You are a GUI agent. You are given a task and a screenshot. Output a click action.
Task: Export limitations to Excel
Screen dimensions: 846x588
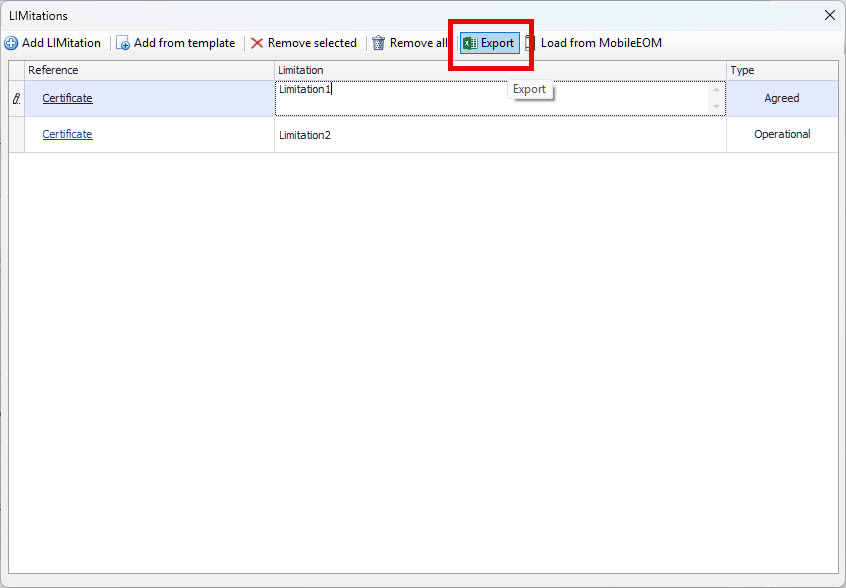pyautogui.click(x=489, y=43)
